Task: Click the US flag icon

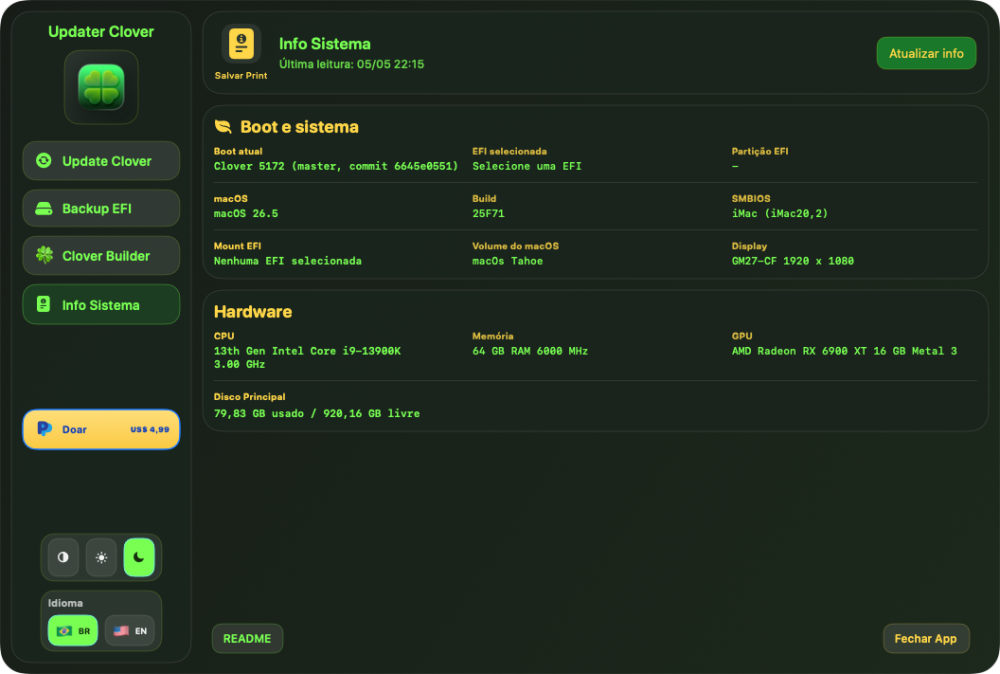Action: [x=121, y=631]
